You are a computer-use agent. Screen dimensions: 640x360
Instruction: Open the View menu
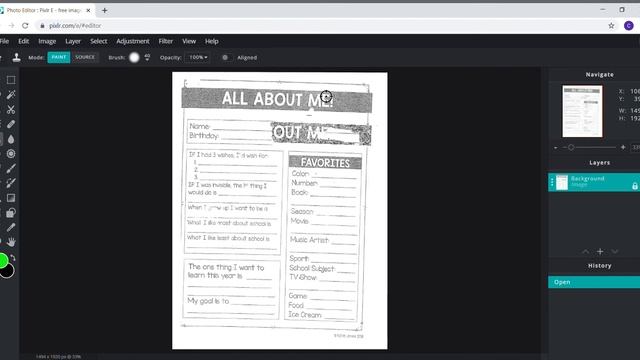coord(189,41)
